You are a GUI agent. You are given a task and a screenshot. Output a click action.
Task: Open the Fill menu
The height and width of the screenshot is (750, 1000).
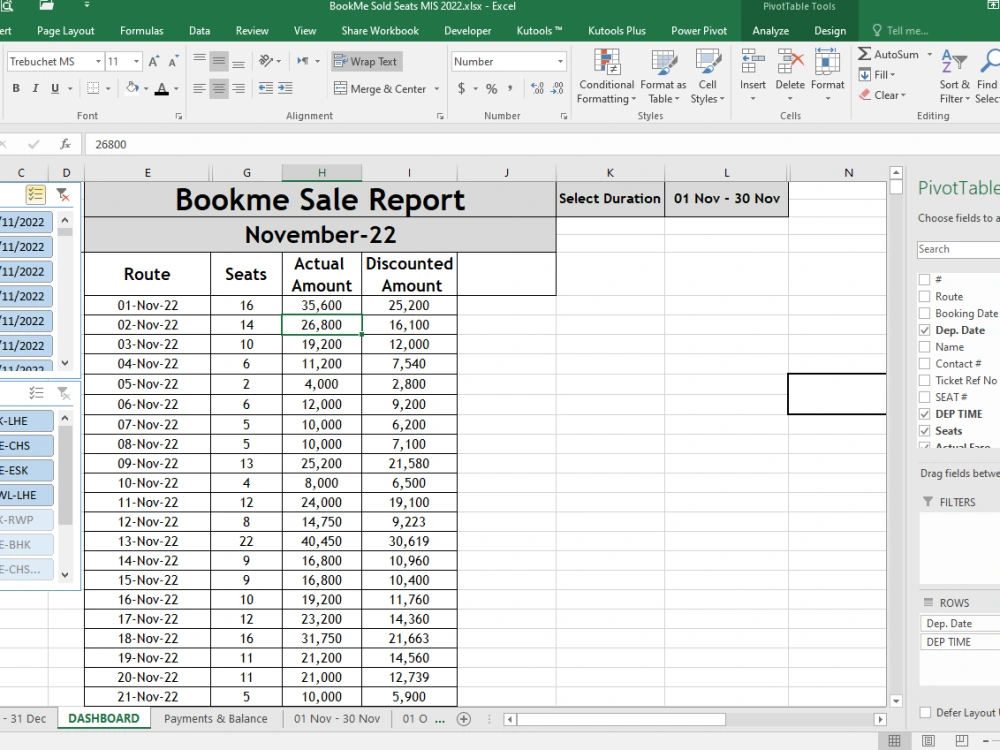click(x=878, y=75)
